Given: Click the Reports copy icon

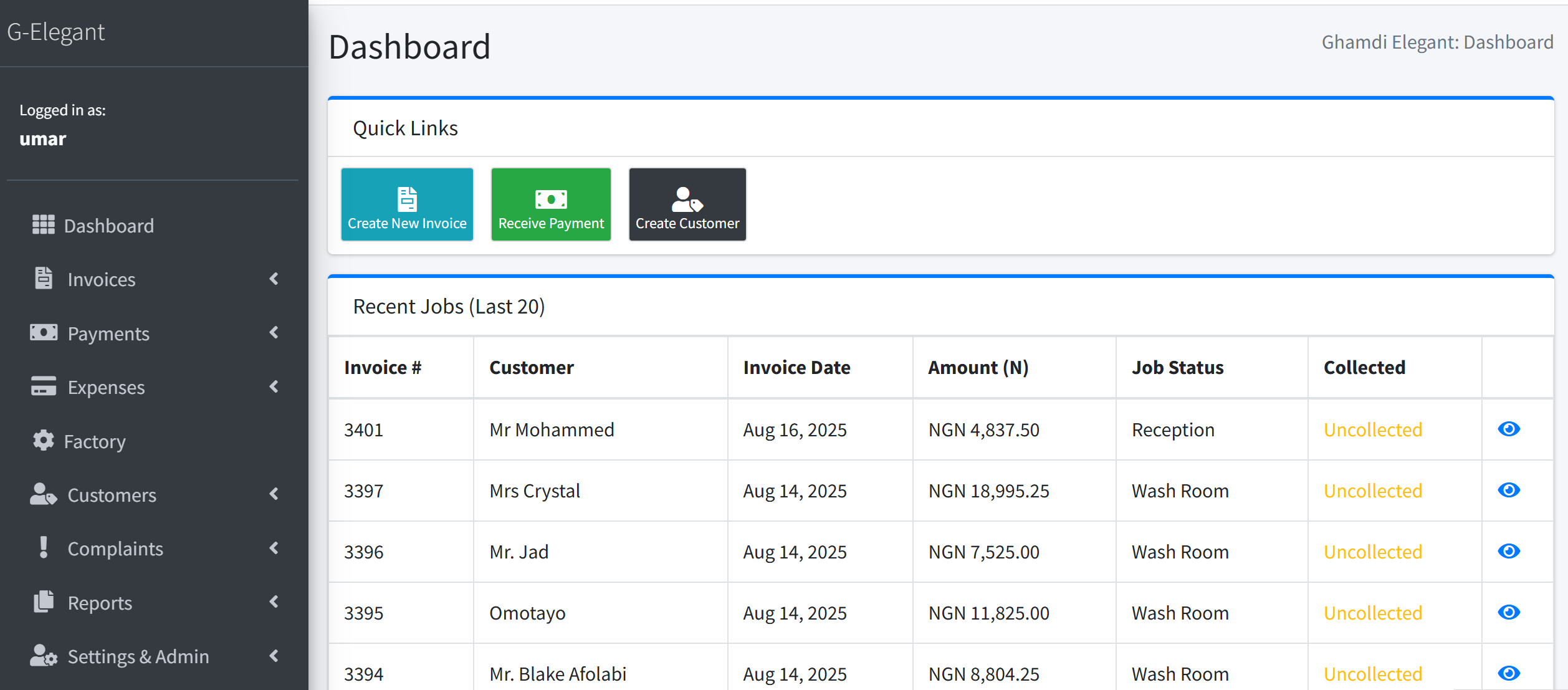Looking at the screenshot, I should pos(43,601).
